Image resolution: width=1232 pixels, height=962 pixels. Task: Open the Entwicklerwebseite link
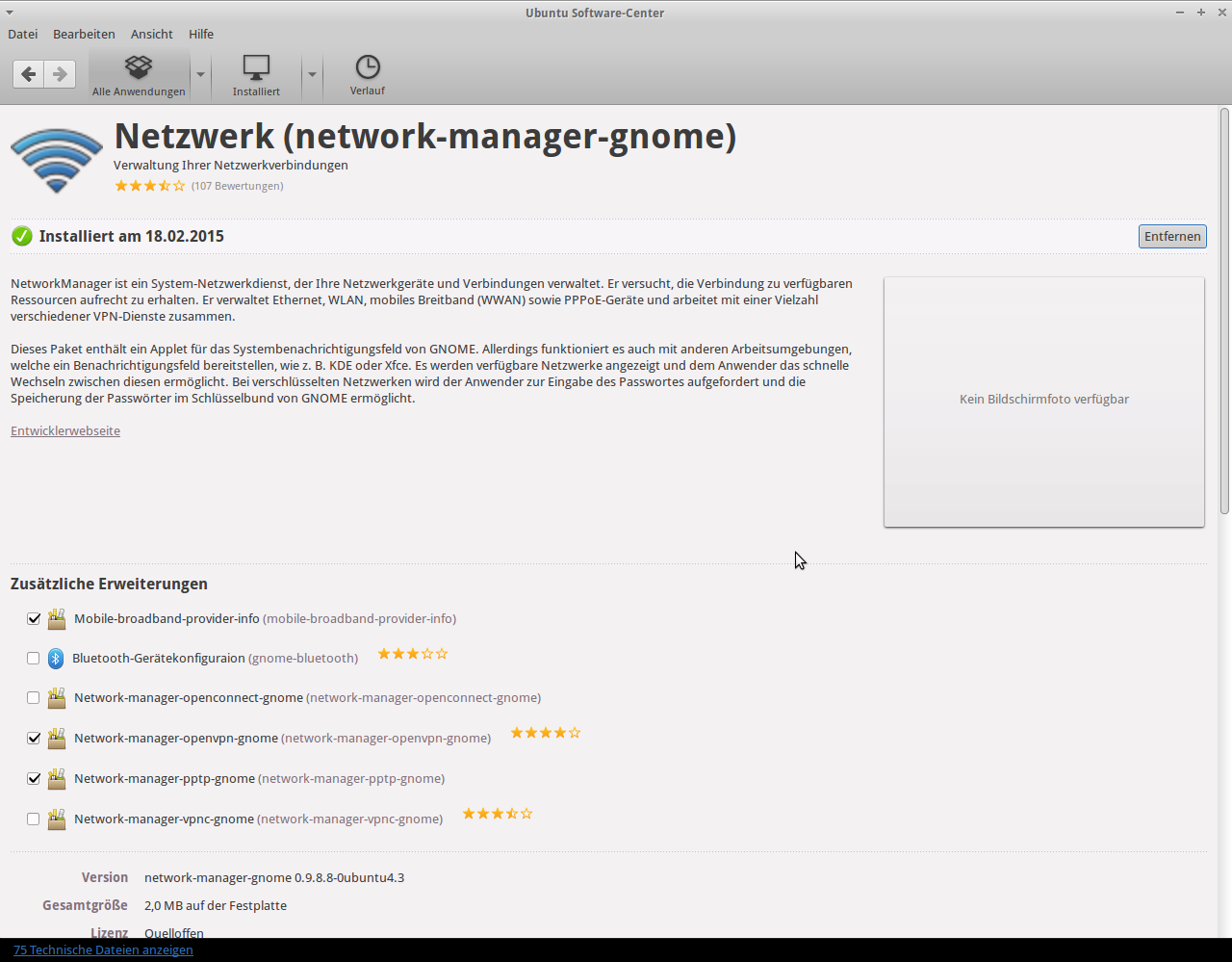click(x=65, y=431)
